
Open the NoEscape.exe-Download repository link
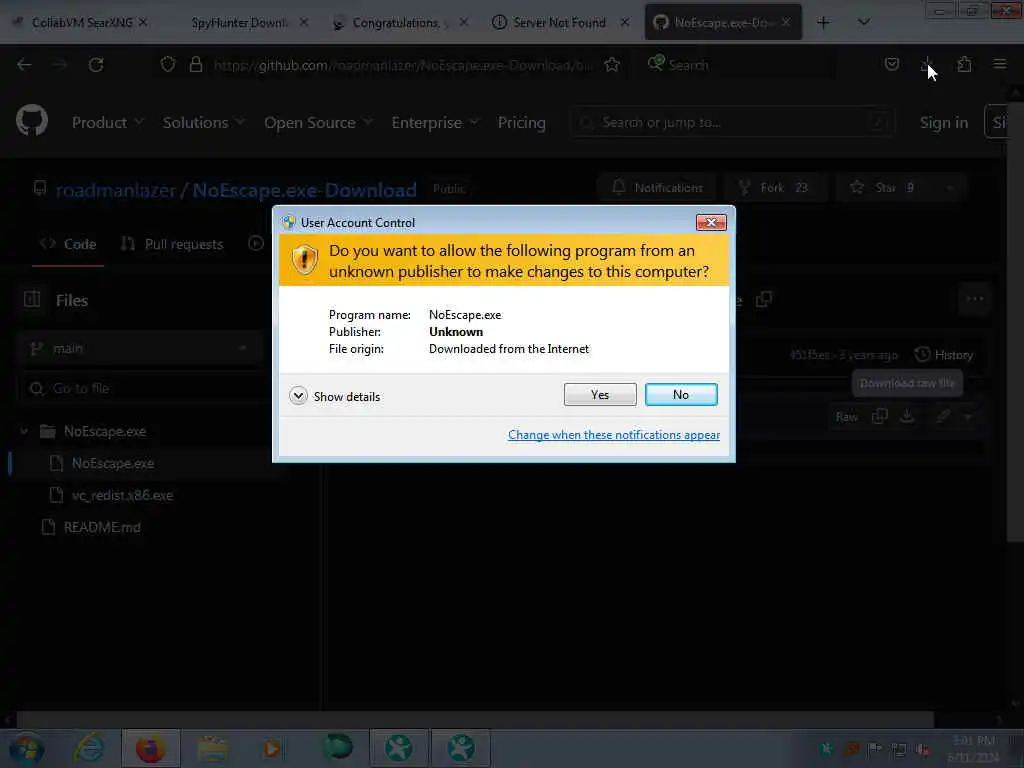(304, 190)
